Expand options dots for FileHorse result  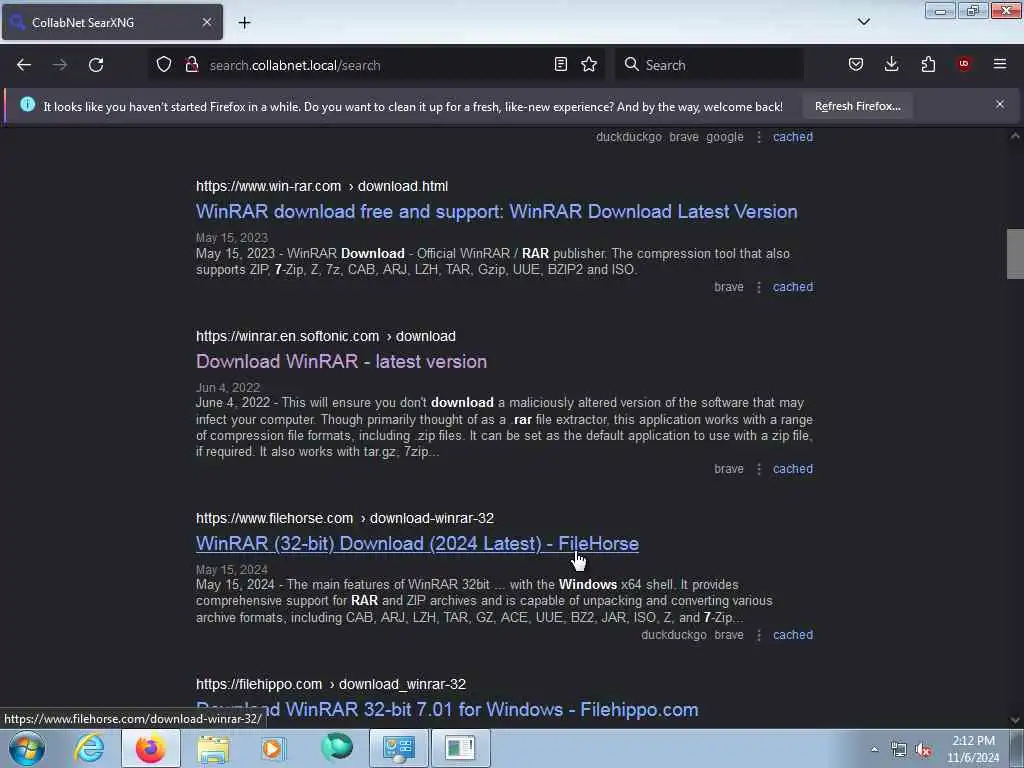759,635
